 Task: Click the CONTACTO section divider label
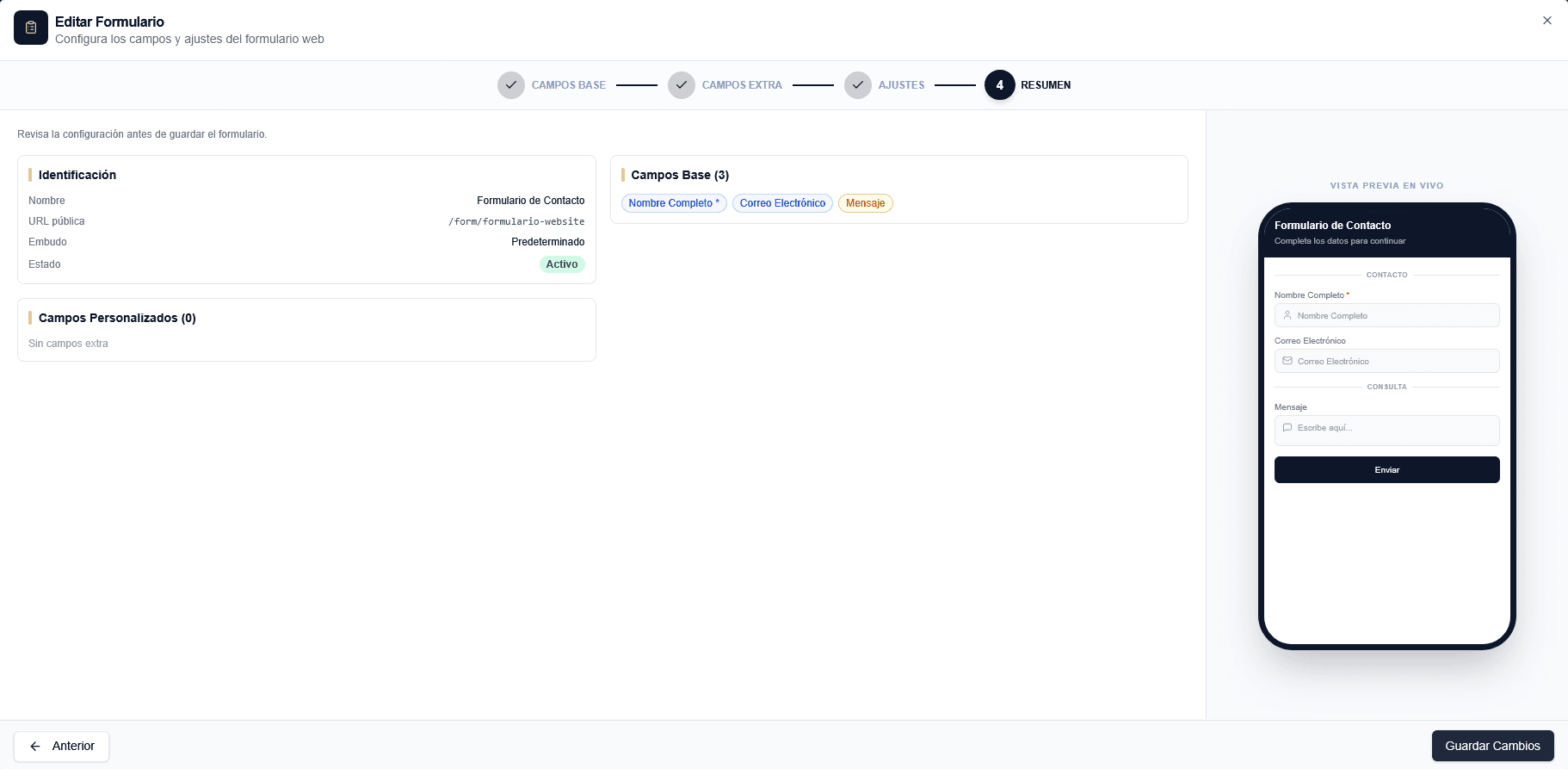1387,275
